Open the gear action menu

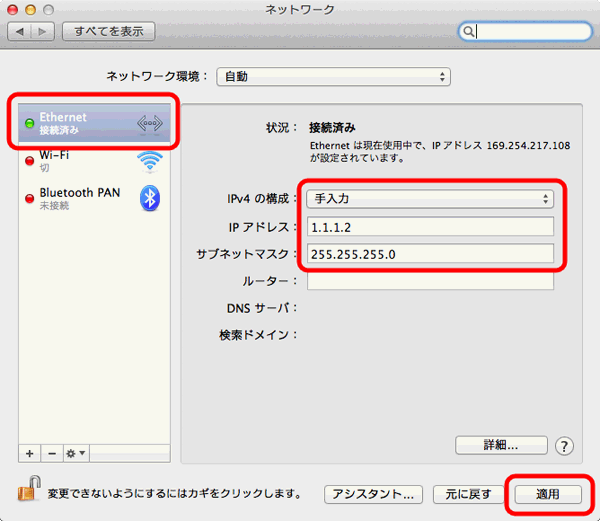point(75,453)
